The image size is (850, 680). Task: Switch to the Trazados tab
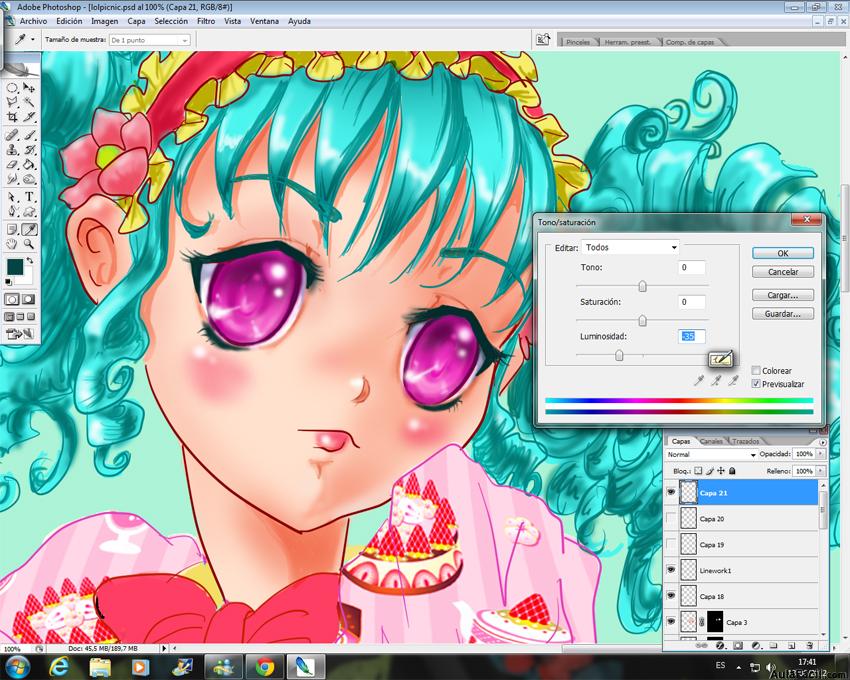tap(745, 441)
